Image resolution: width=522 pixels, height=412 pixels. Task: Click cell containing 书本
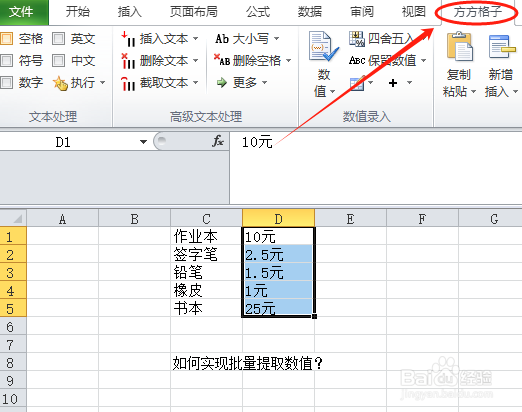point(206,309)
